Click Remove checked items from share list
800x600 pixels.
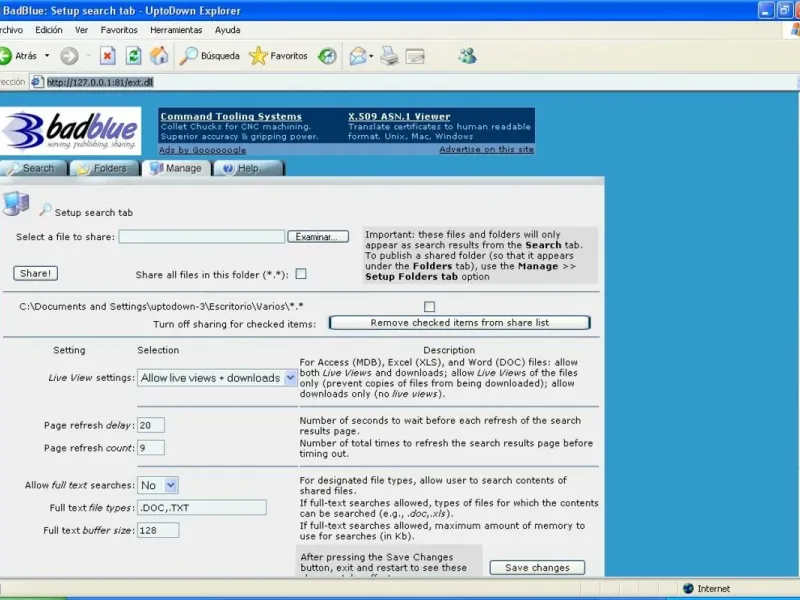460,322
